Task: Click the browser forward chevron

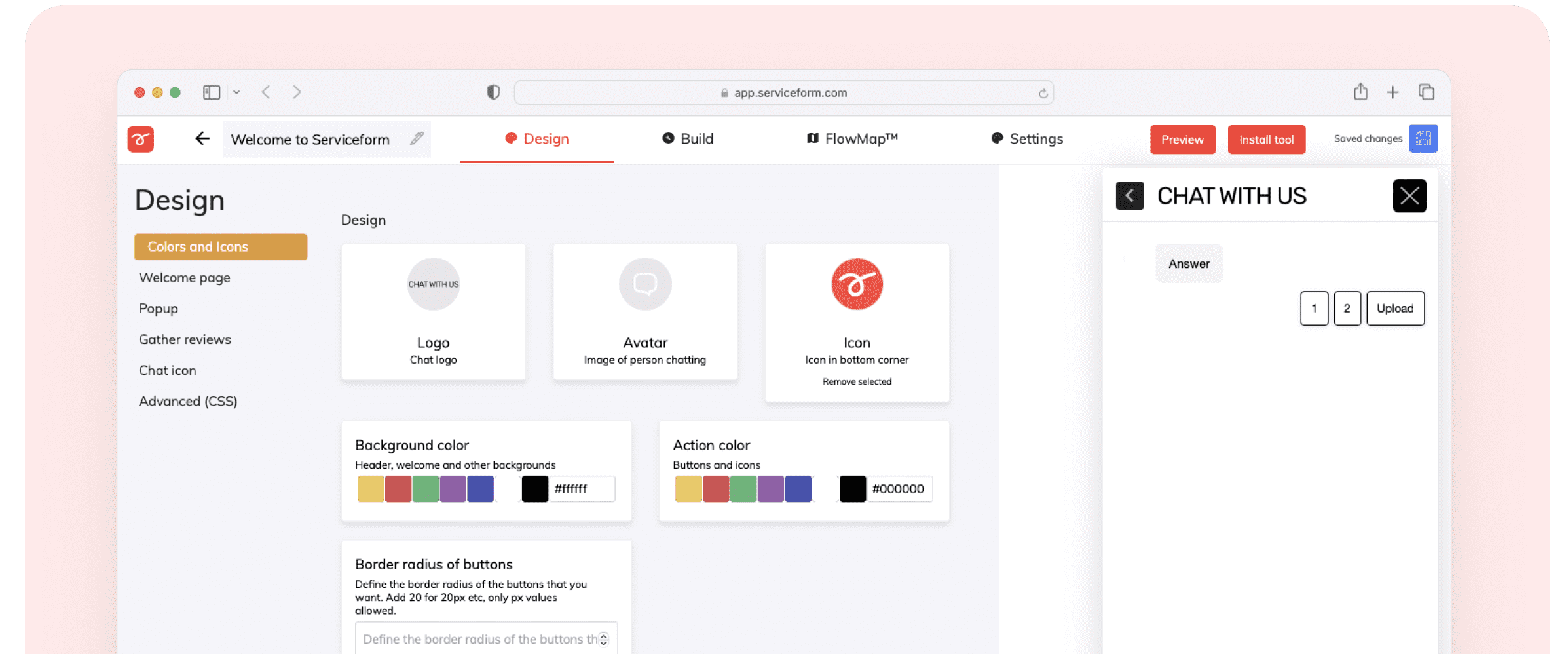Action: click(x=297, y=92)
